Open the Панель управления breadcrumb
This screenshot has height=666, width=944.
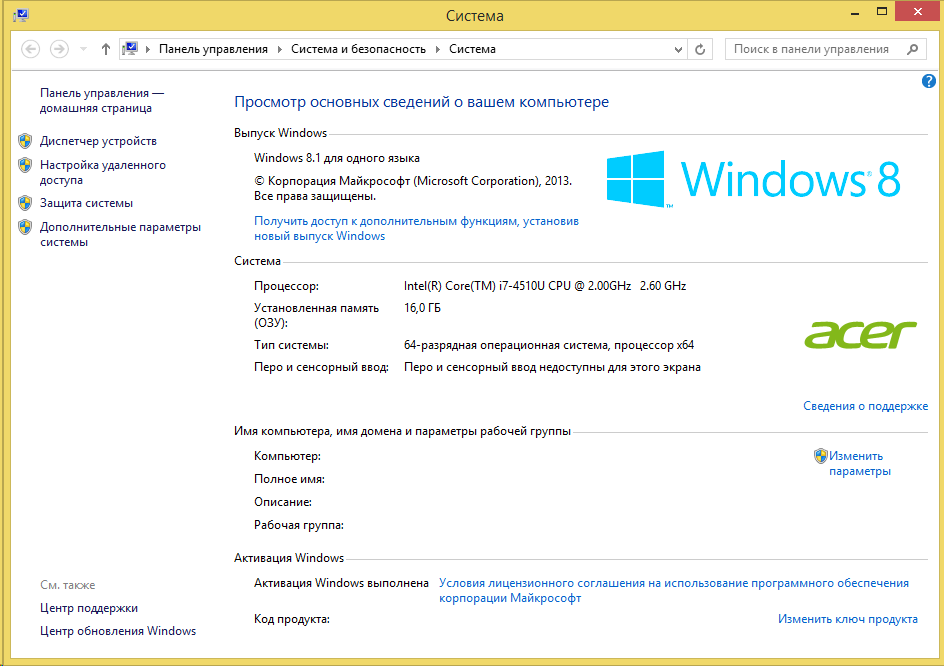click(x=213, y=49)
